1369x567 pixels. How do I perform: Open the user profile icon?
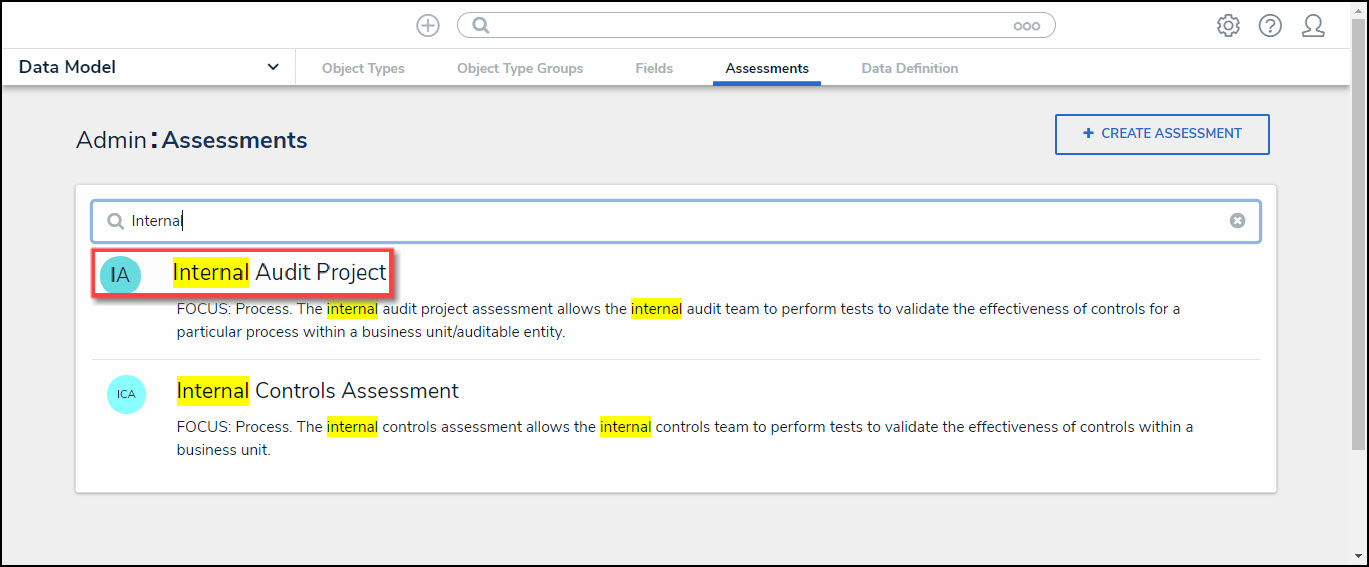pos(1313,26)
